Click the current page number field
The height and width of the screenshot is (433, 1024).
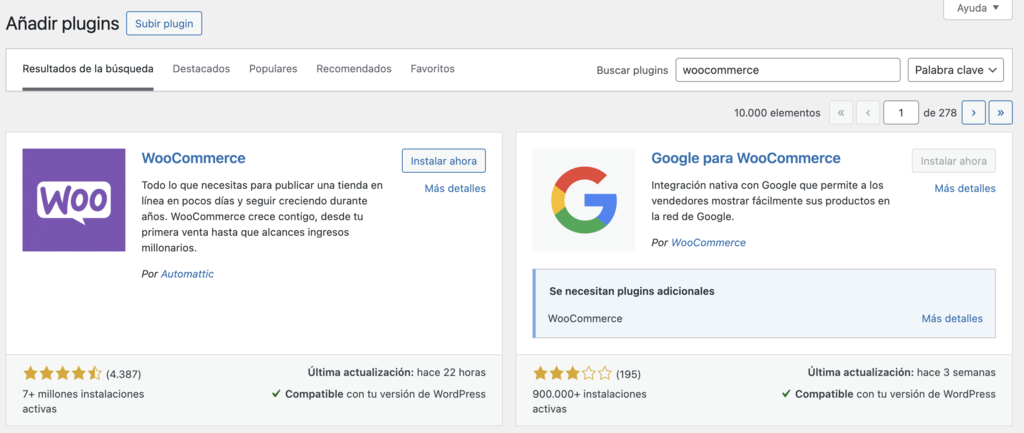point(901,113)
